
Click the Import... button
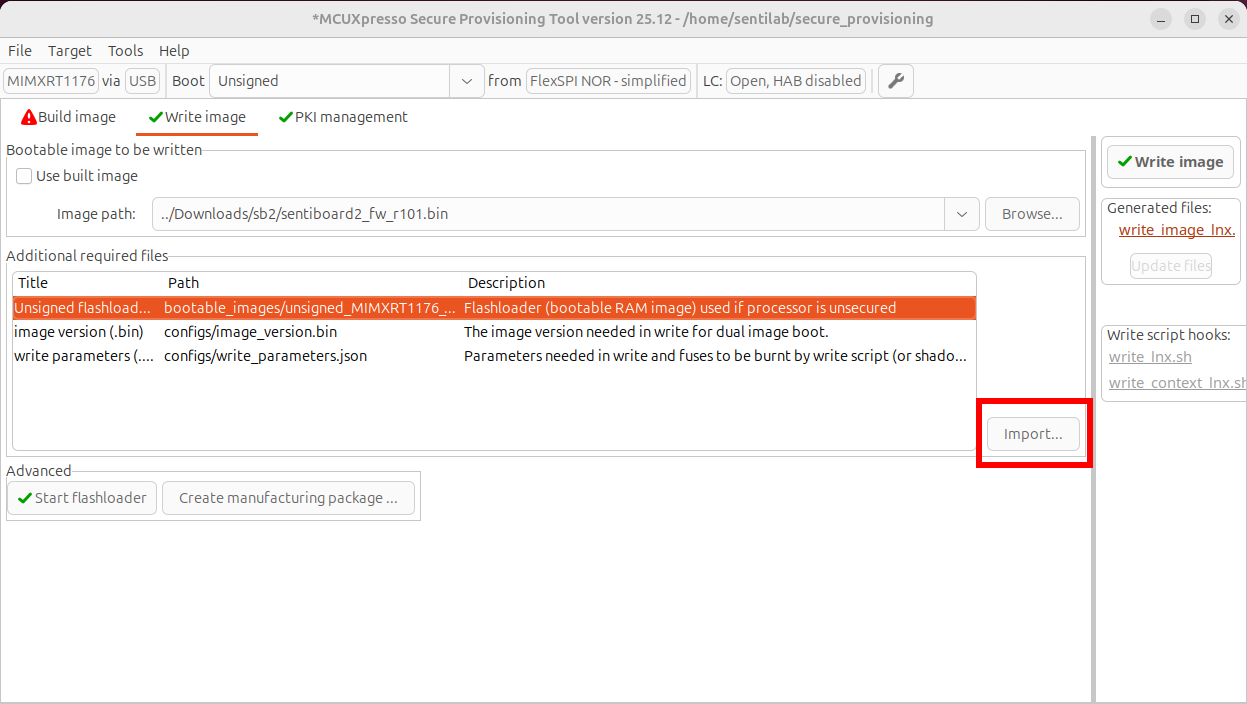1033,434
